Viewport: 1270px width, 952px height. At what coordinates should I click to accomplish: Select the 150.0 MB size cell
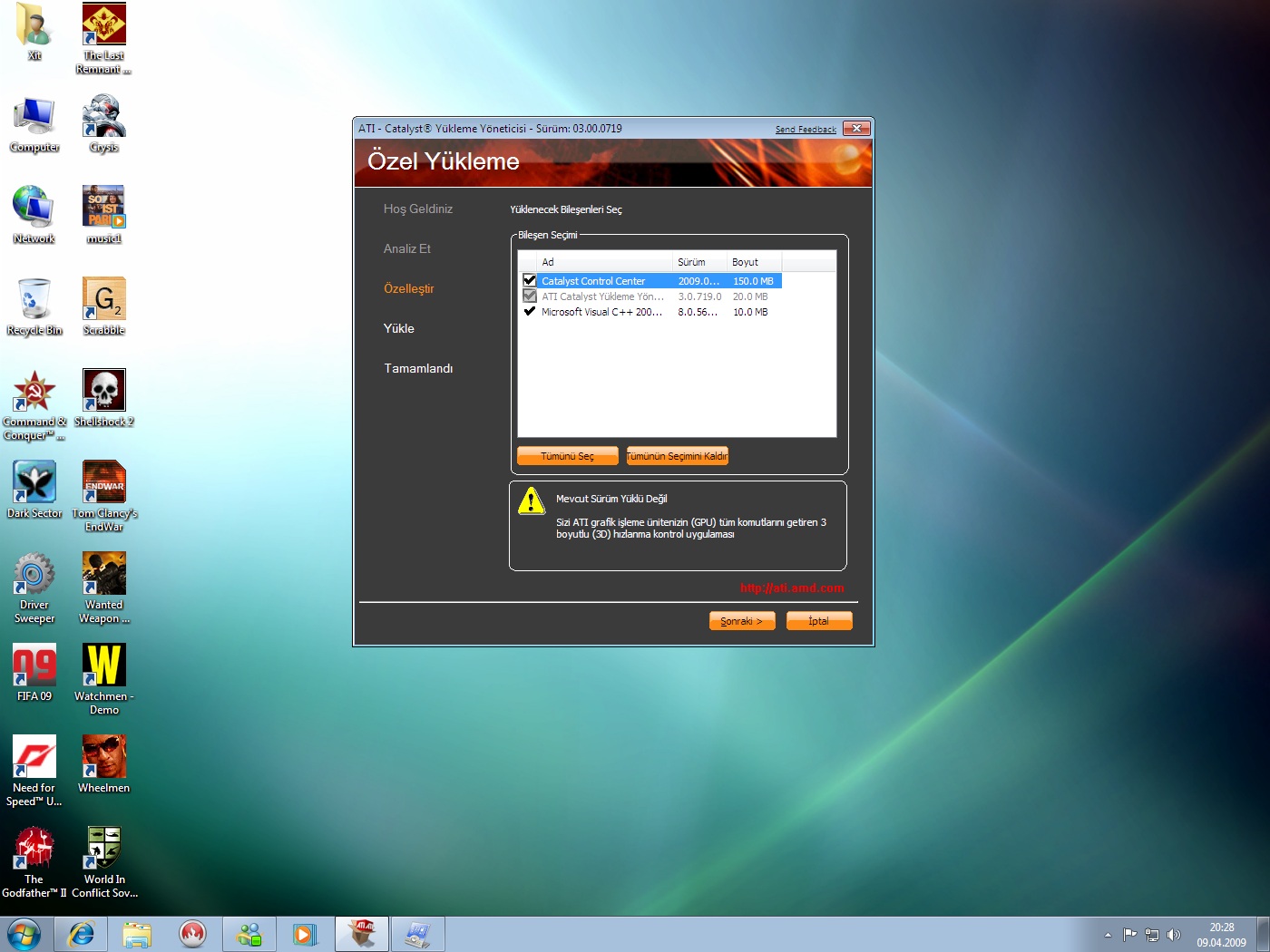[x=754, y=281]
